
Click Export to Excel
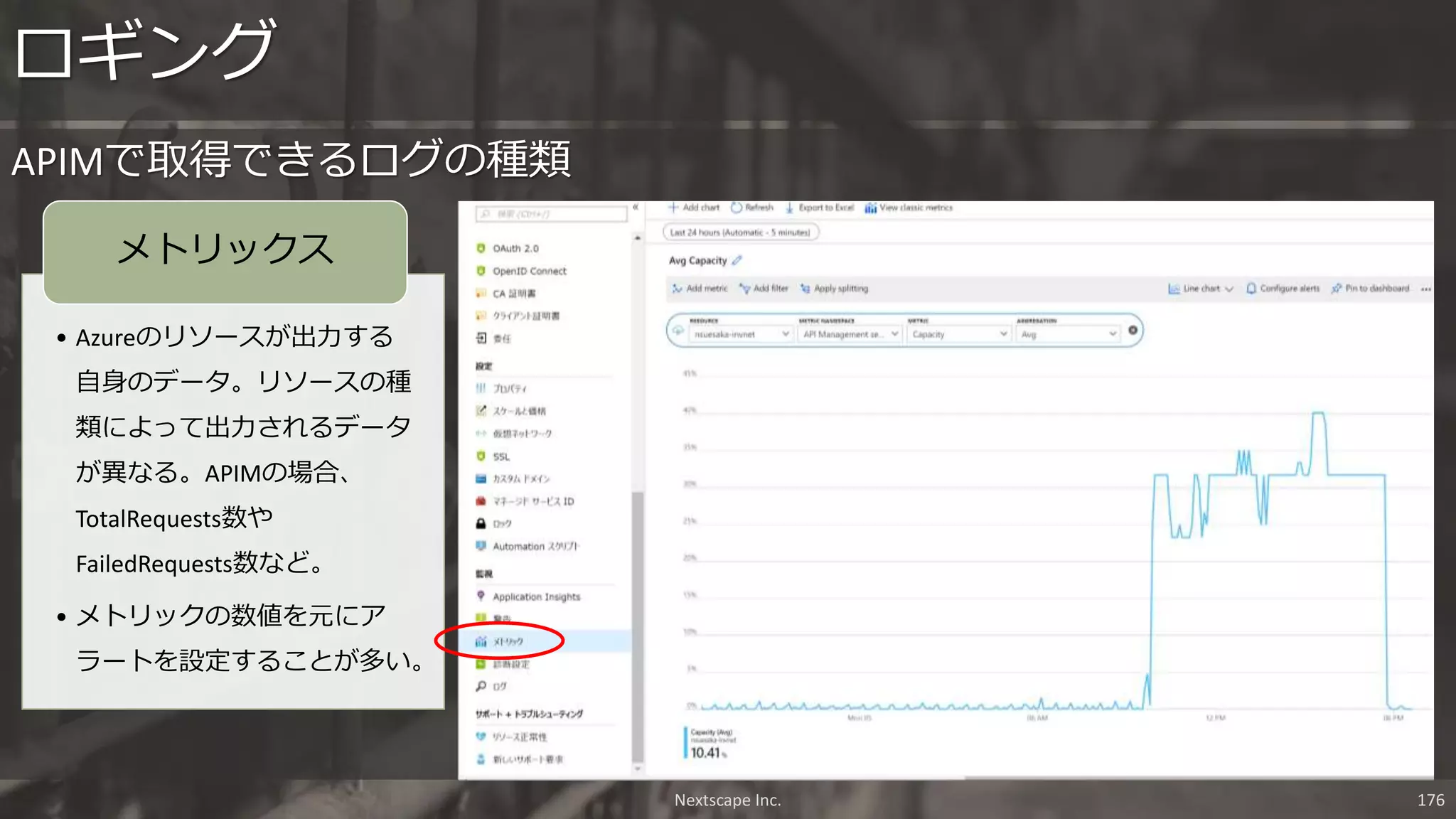(x=820, y=208)
